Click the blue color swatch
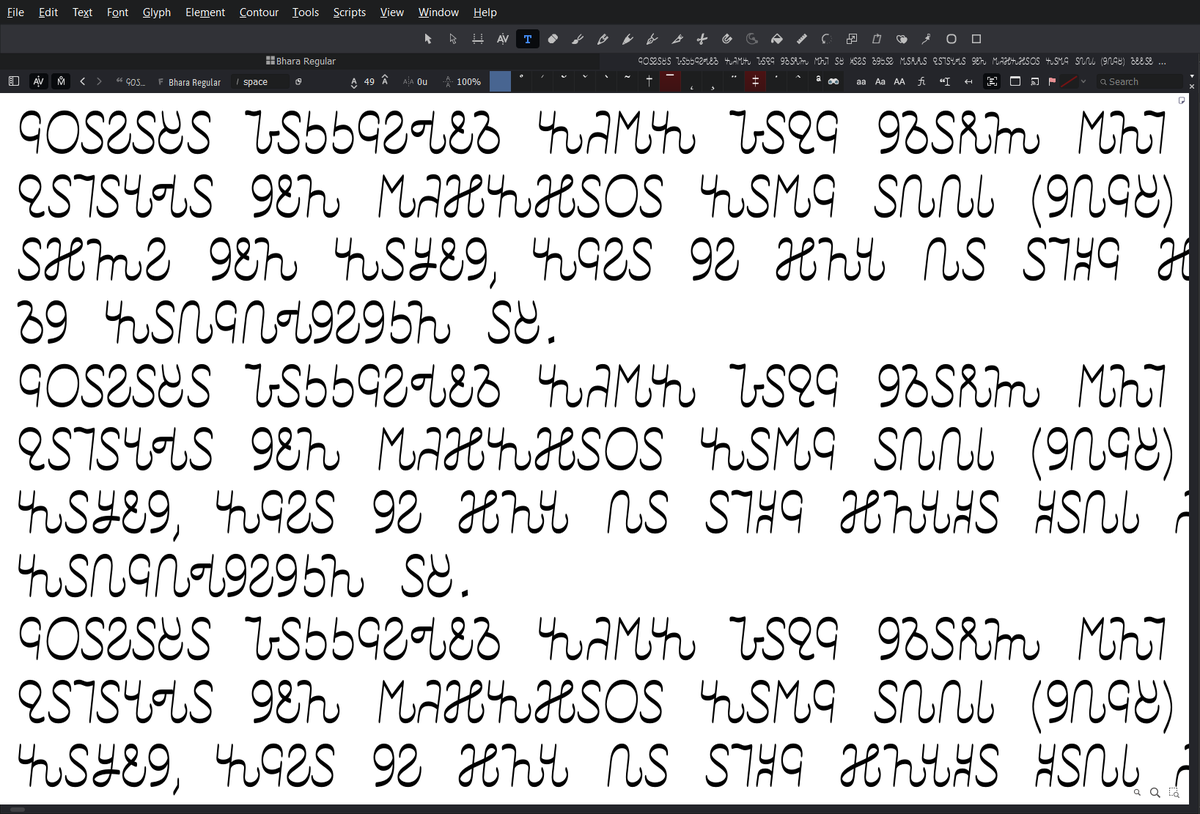Screen dimensions: 1200x814 click(x=500, y=81)
